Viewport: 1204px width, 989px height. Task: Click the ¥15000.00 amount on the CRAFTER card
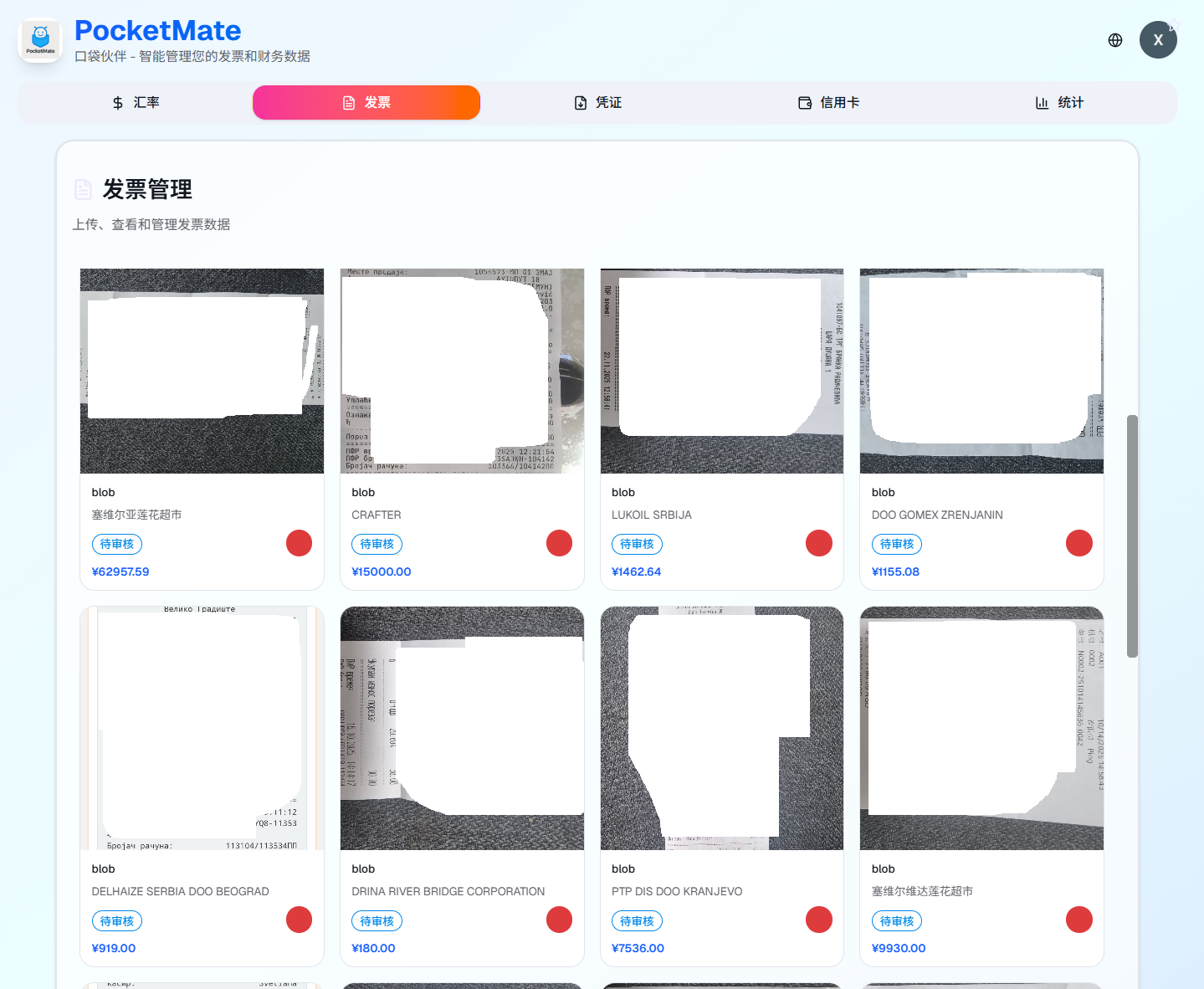coord(381,571)
